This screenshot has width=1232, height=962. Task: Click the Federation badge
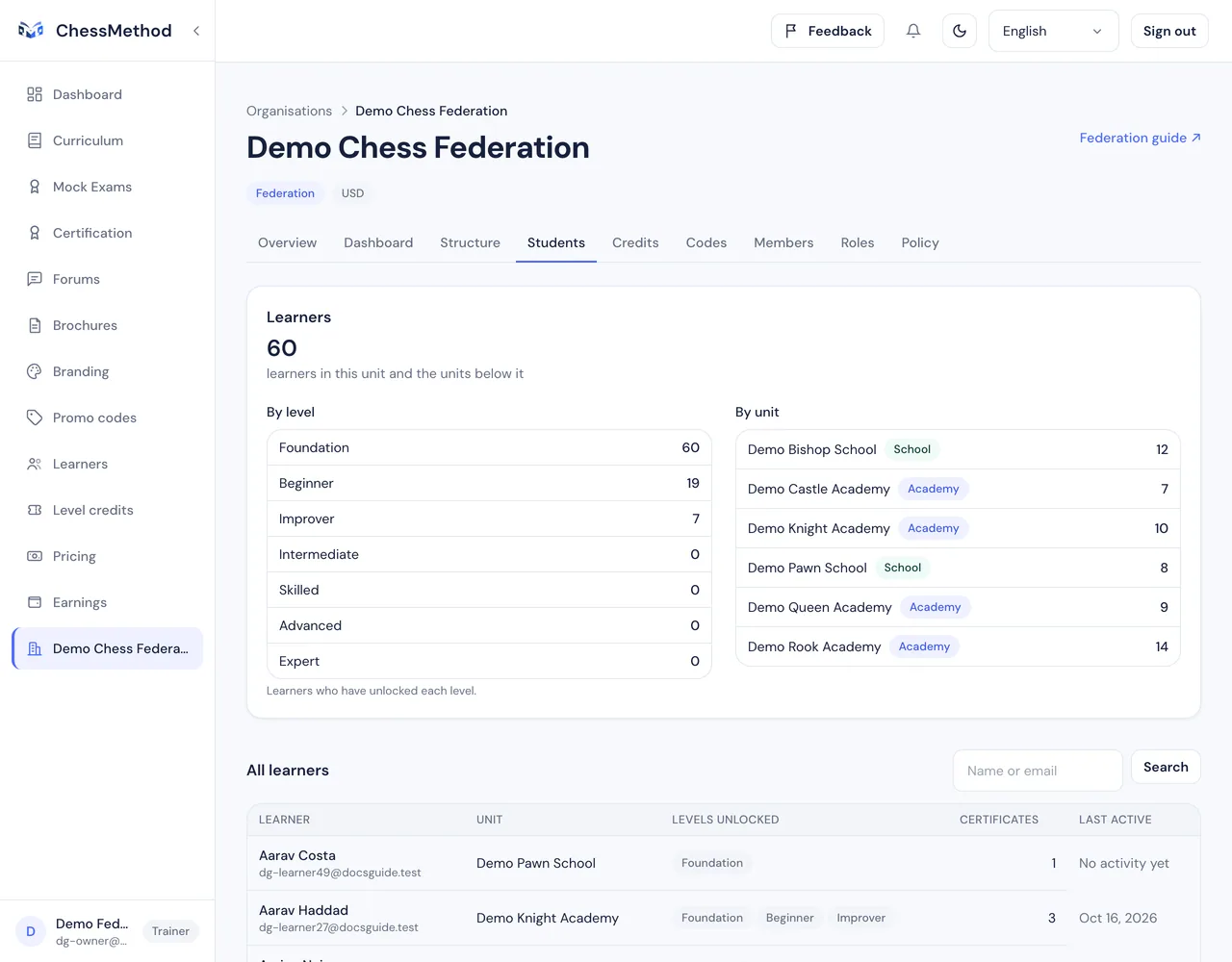[285, 193]
